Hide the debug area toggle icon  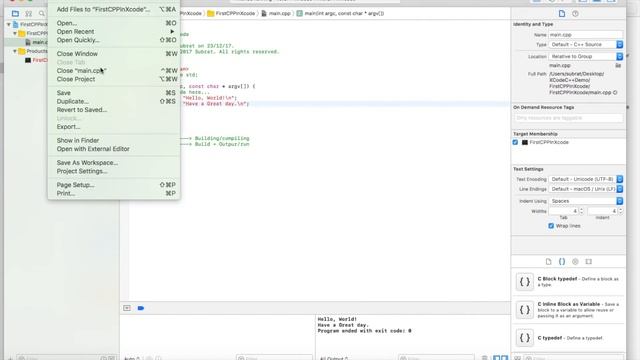pyautogui.click(x=127, y=308)
